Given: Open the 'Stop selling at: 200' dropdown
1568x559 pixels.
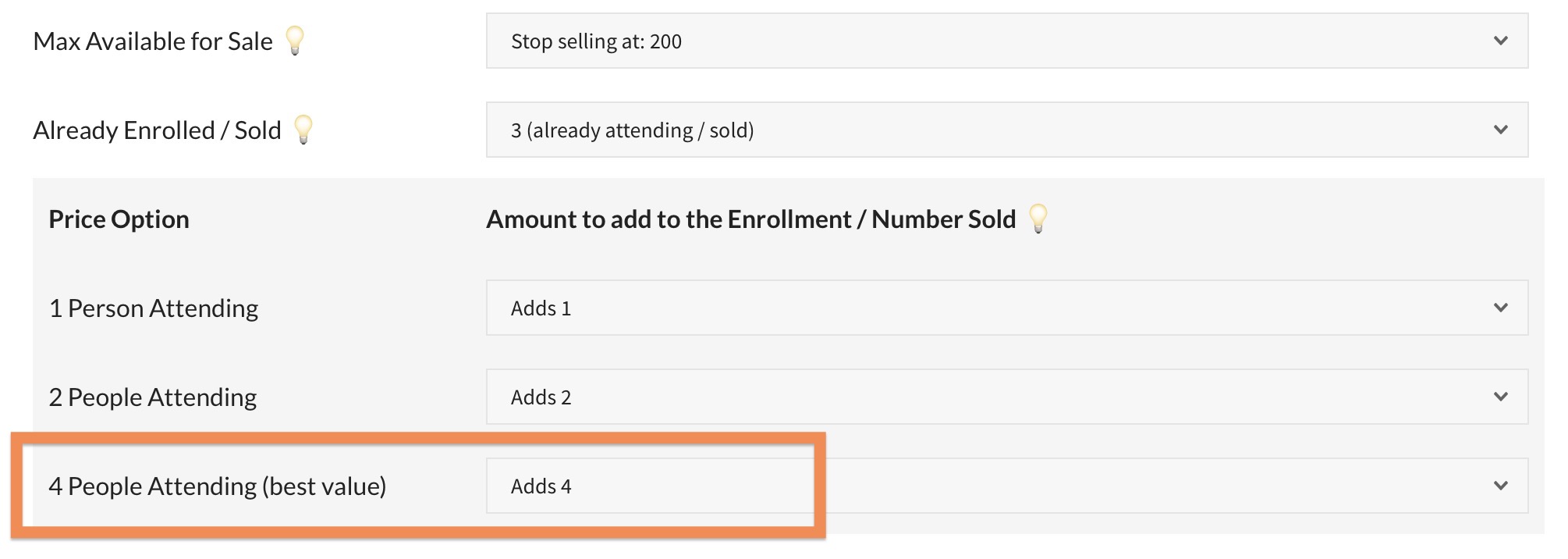Looking at the screenshot, I should (x=1006, y=41).
